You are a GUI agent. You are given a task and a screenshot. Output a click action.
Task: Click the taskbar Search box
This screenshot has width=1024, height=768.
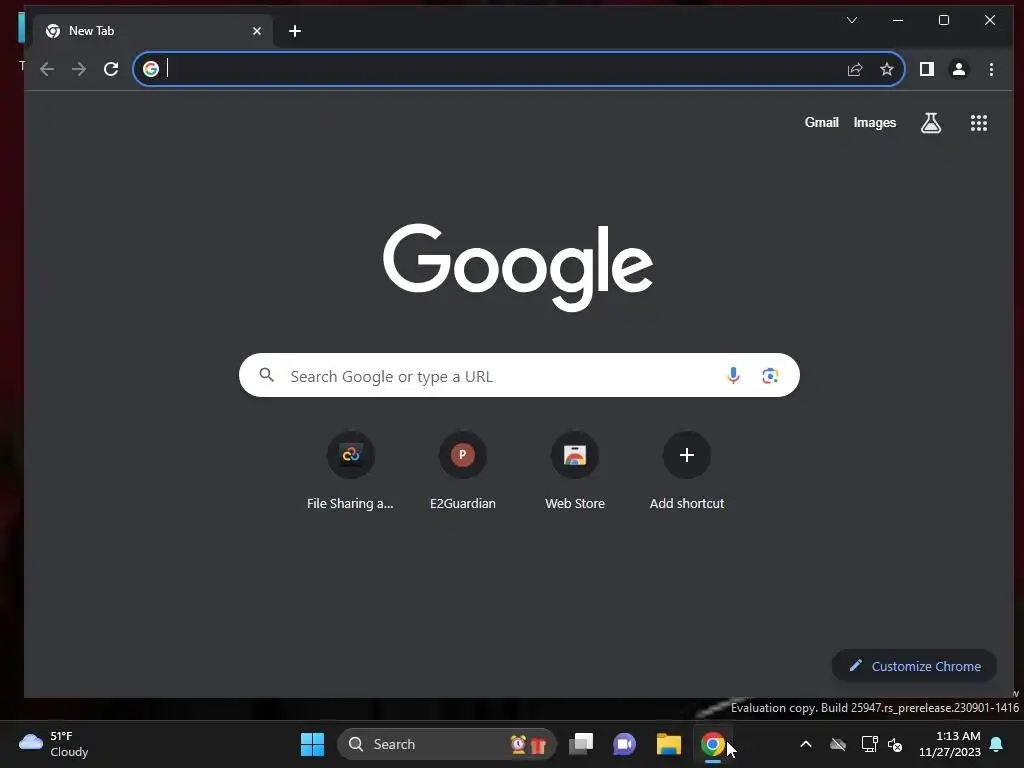click(x=446, y=744)
